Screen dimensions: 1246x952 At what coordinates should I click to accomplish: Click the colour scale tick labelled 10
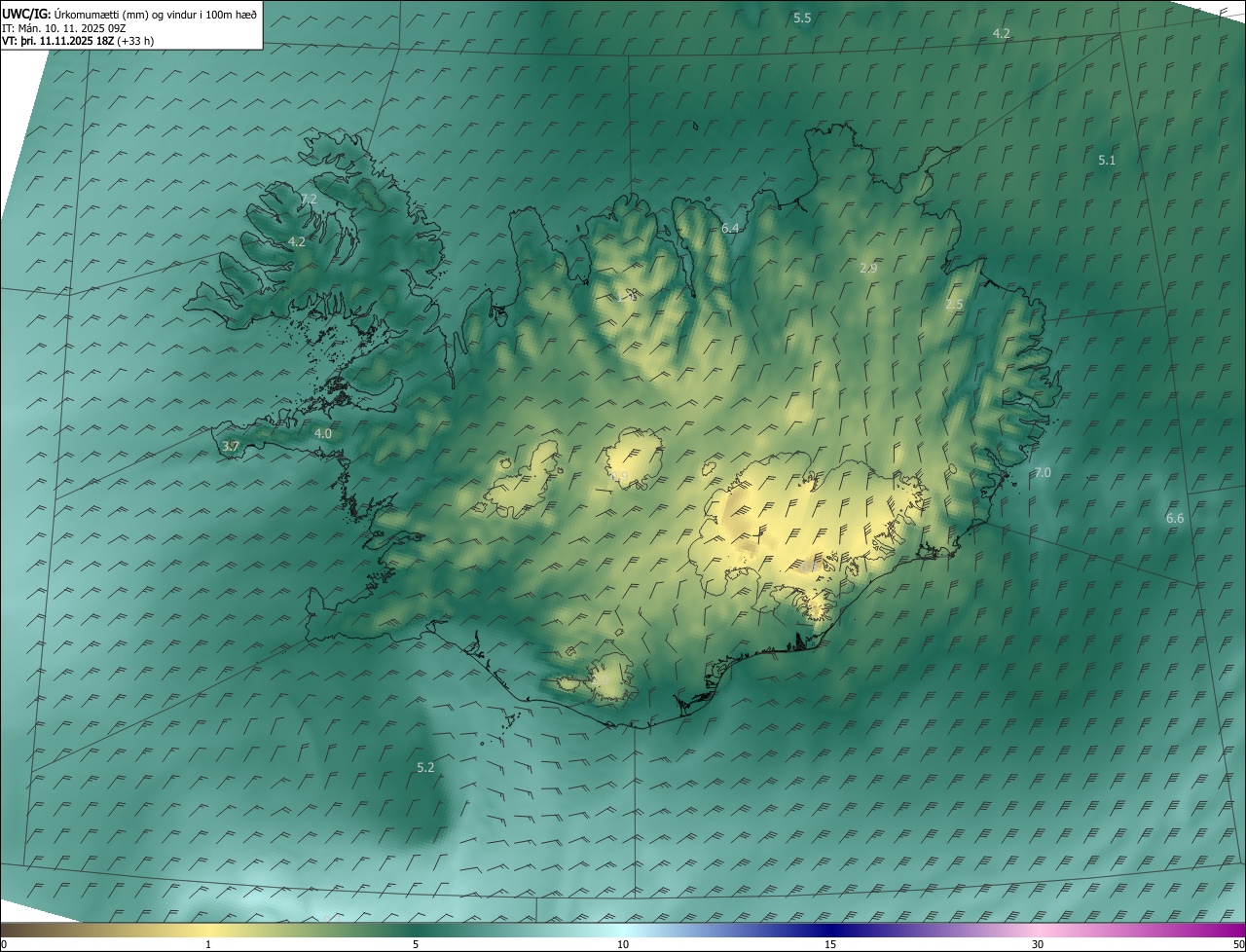pyautogui.click(x=623, y=944)
